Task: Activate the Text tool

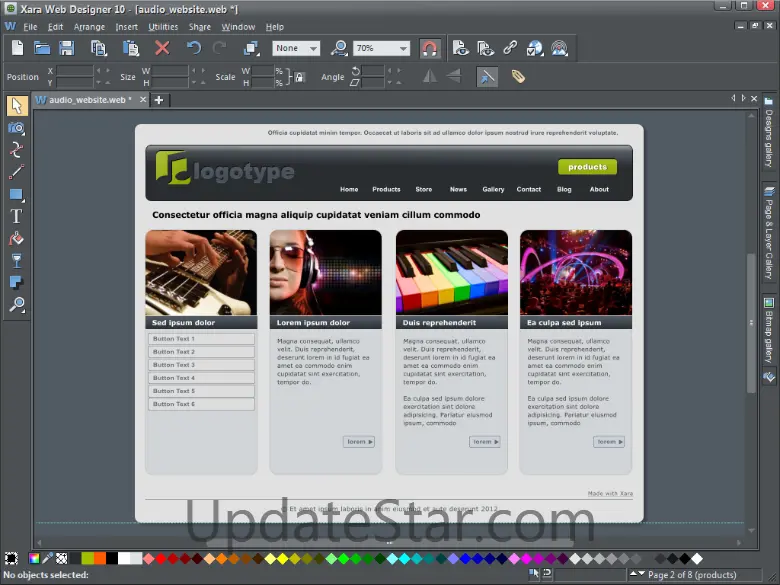Action: point(16,216)
